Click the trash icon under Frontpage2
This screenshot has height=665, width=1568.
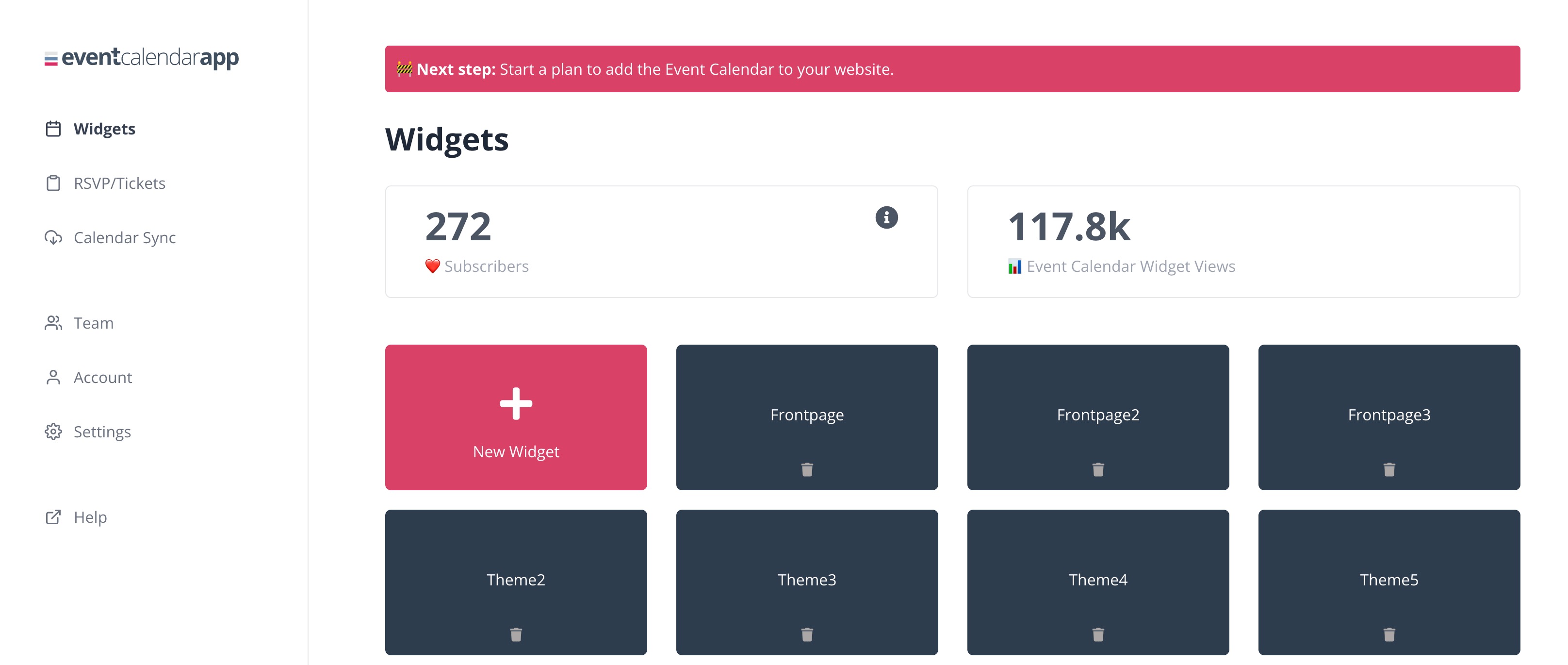click(x=1098, y=469)
